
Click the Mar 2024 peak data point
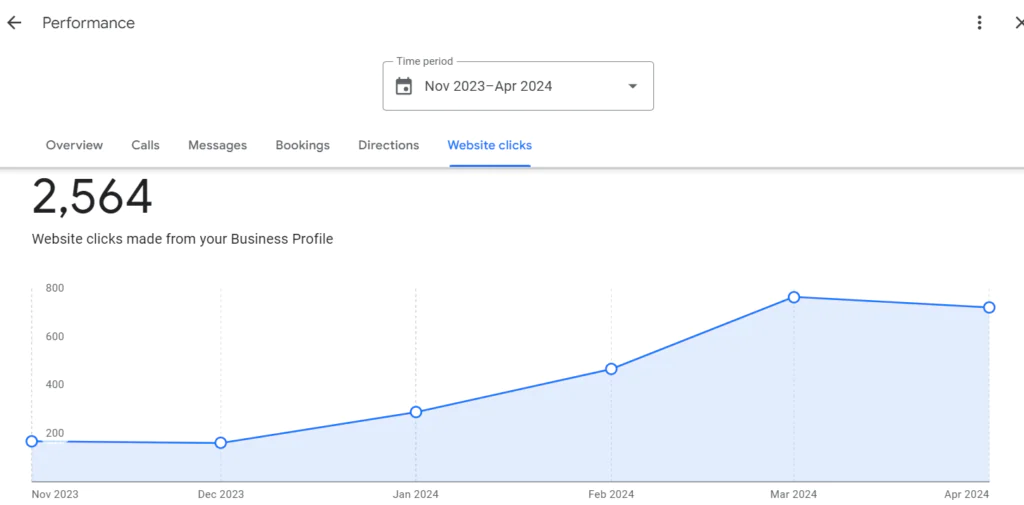point(794,297)
